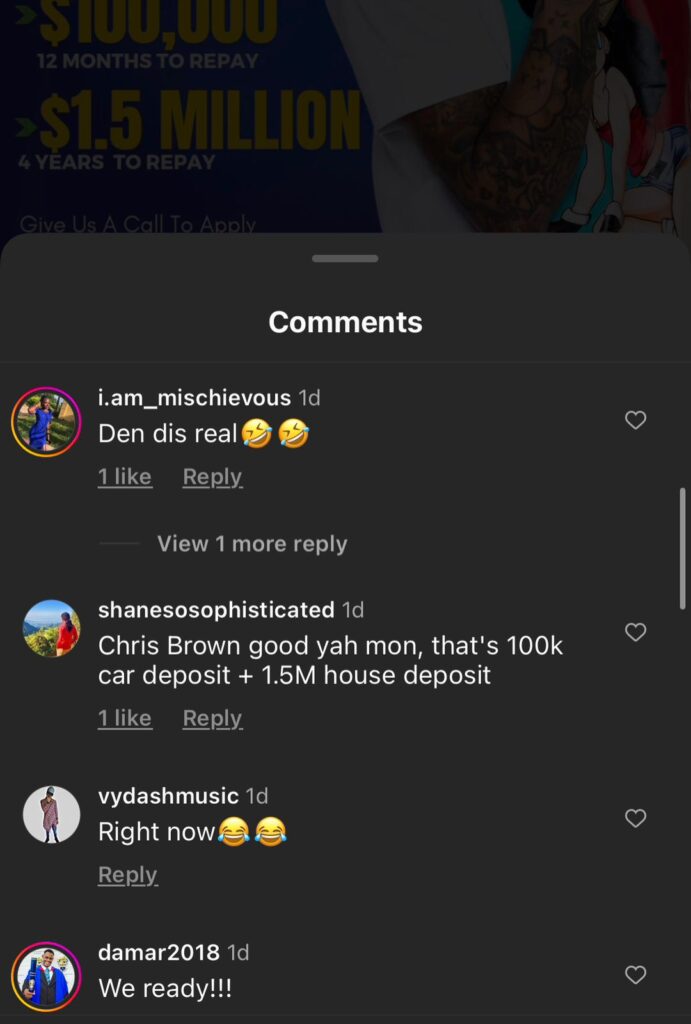
Task: Reply to 'Den dis real' comment
Action: tap(212, 477)
